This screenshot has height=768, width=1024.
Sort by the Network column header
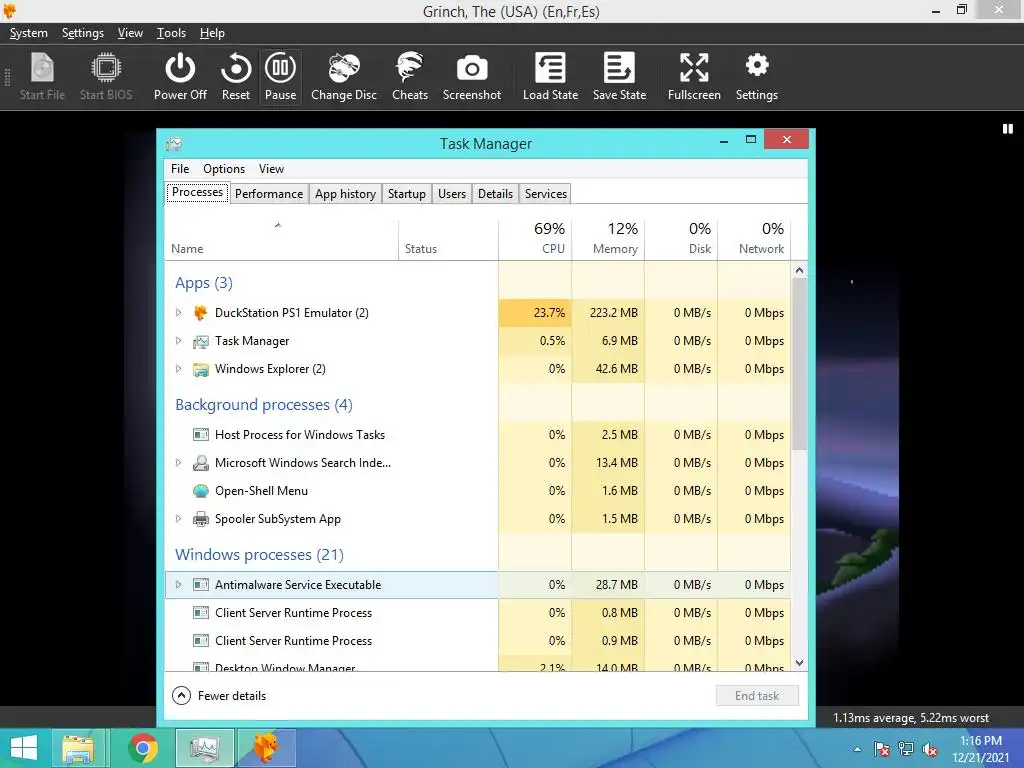(754, 238)
